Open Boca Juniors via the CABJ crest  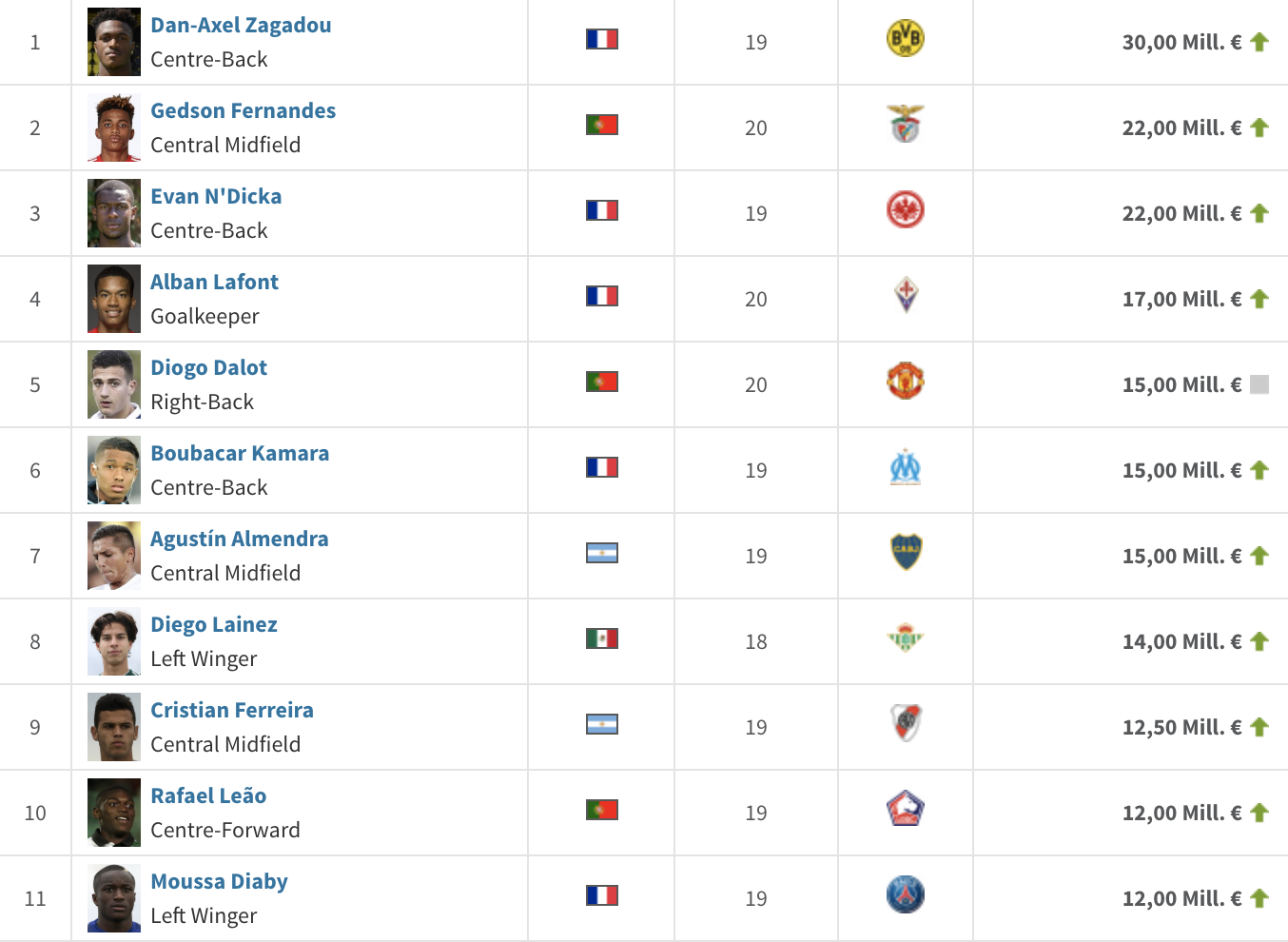pyautogui.click(x=904, y=556)
